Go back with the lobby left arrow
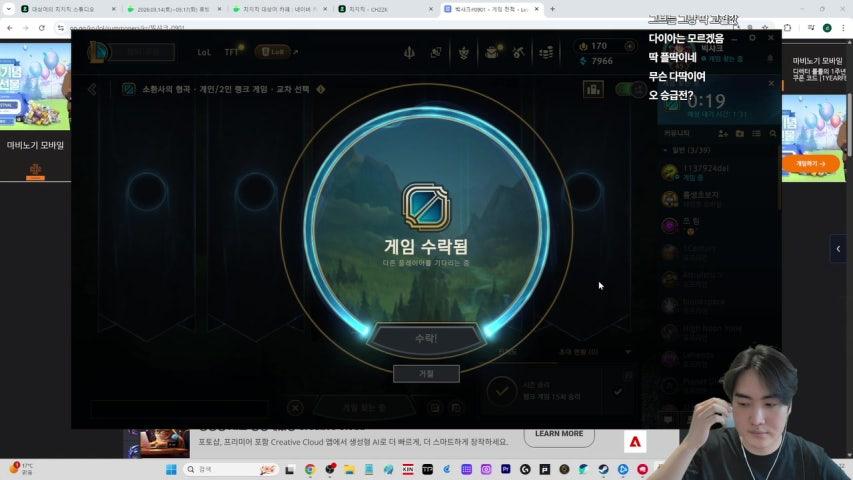The height and width of the screenshot is (480, 853). click(x=92, y=89)
